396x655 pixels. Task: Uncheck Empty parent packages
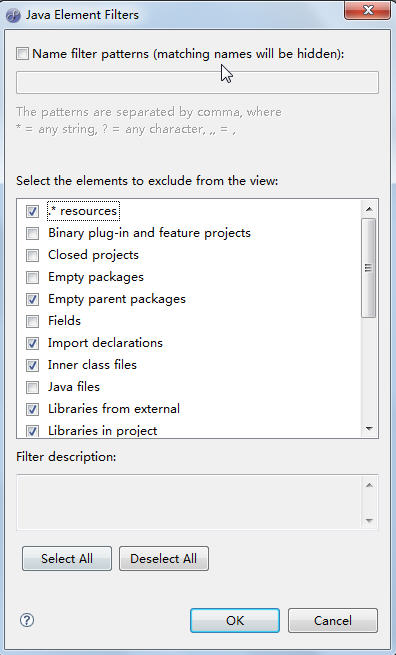32,299
